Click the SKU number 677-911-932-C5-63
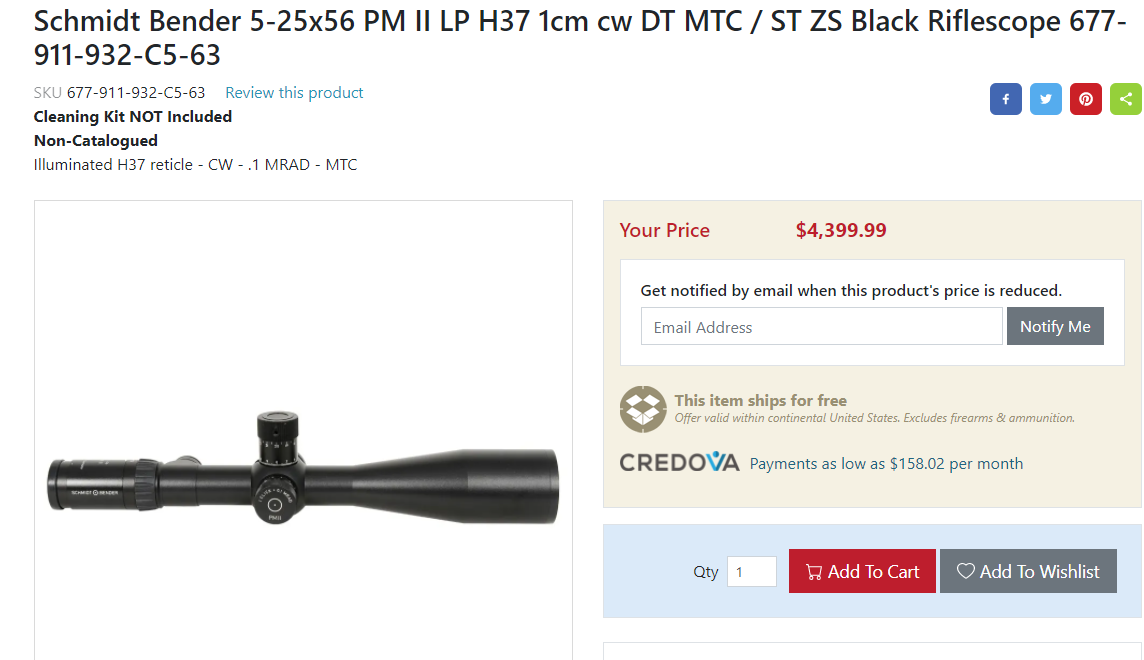 click(136, 93)
